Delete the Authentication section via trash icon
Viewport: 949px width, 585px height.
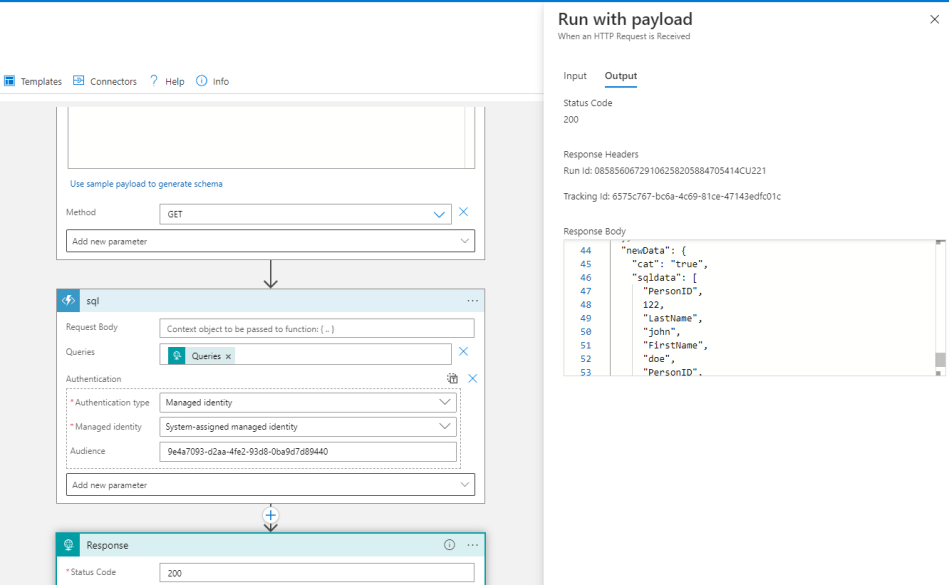452,379
